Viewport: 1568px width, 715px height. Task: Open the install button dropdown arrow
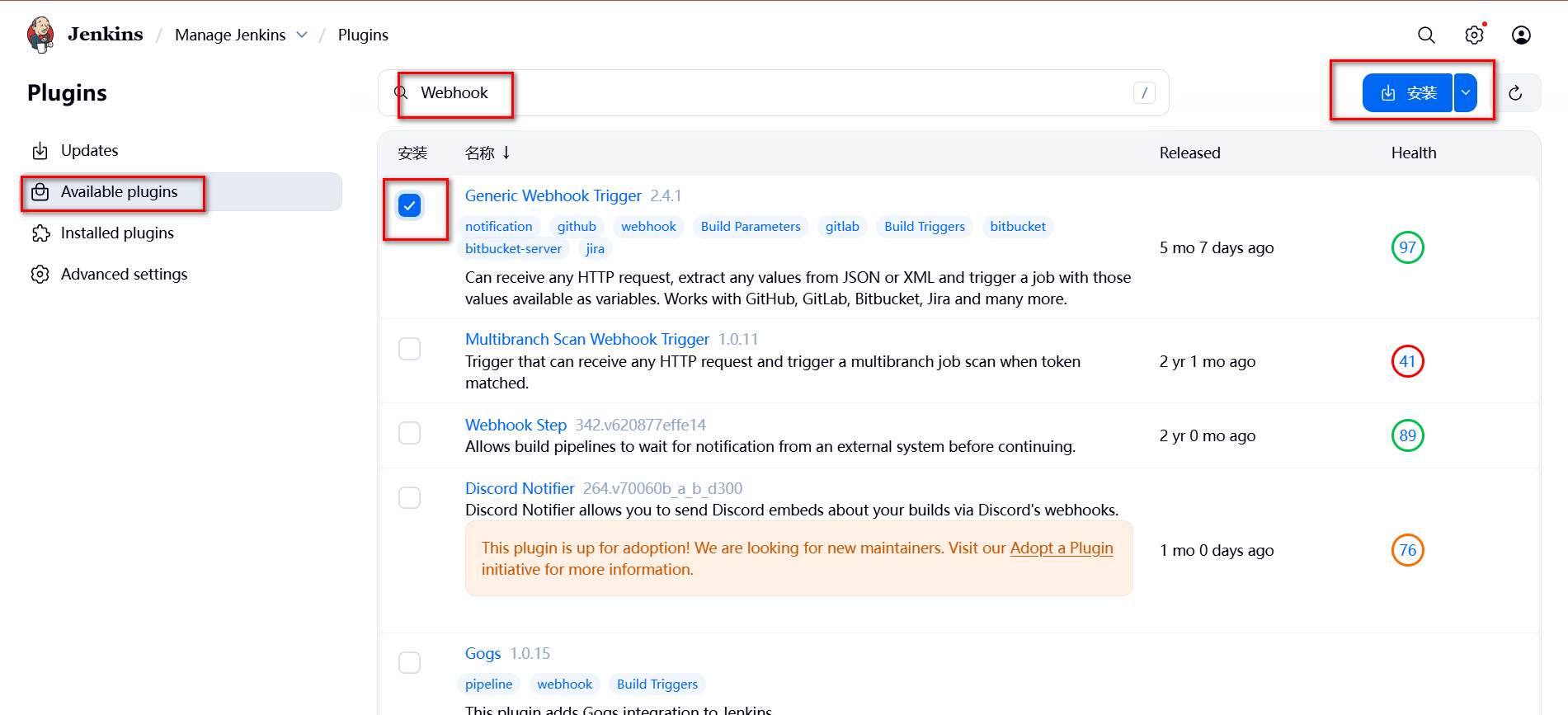[x=1466, y=93]
